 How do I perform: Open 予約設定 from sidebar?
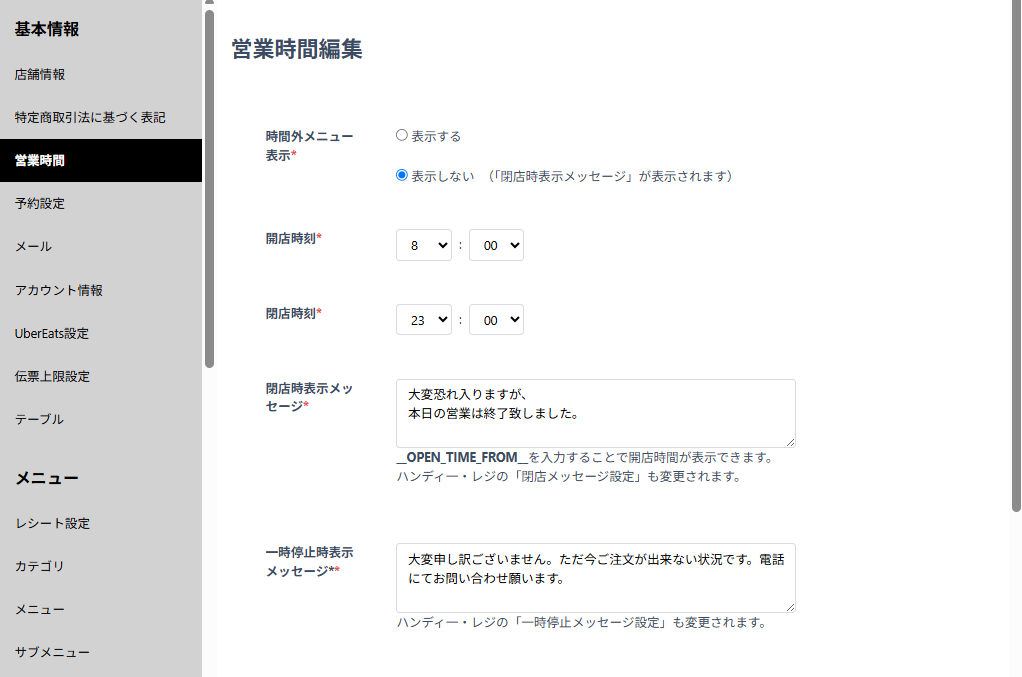pyautogui.click(x=40, y=203)
